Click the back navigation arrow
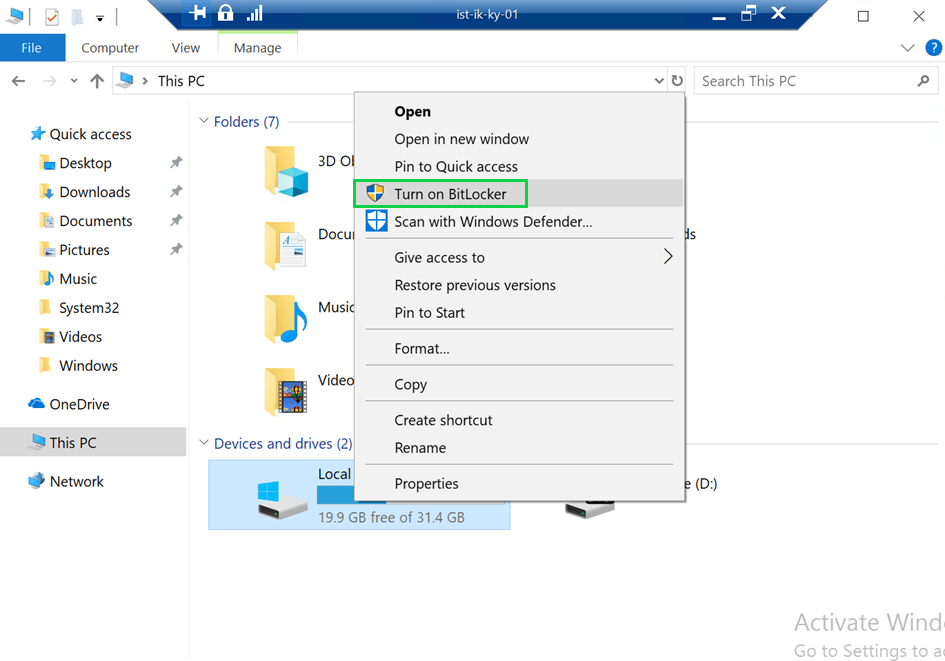Viewport: 945px width, 661px height. click(18, 81)
